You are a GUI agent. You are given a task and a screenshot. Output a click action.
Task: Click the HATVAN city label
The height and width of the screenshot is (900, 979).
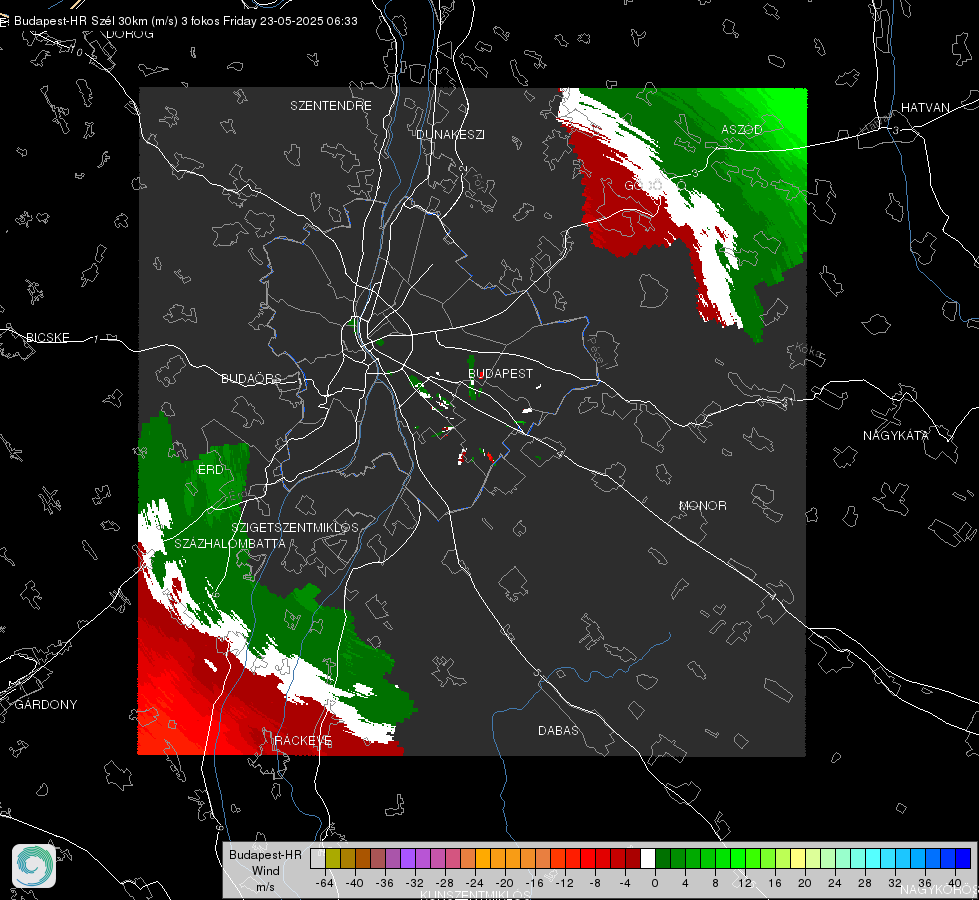[925, 107]
